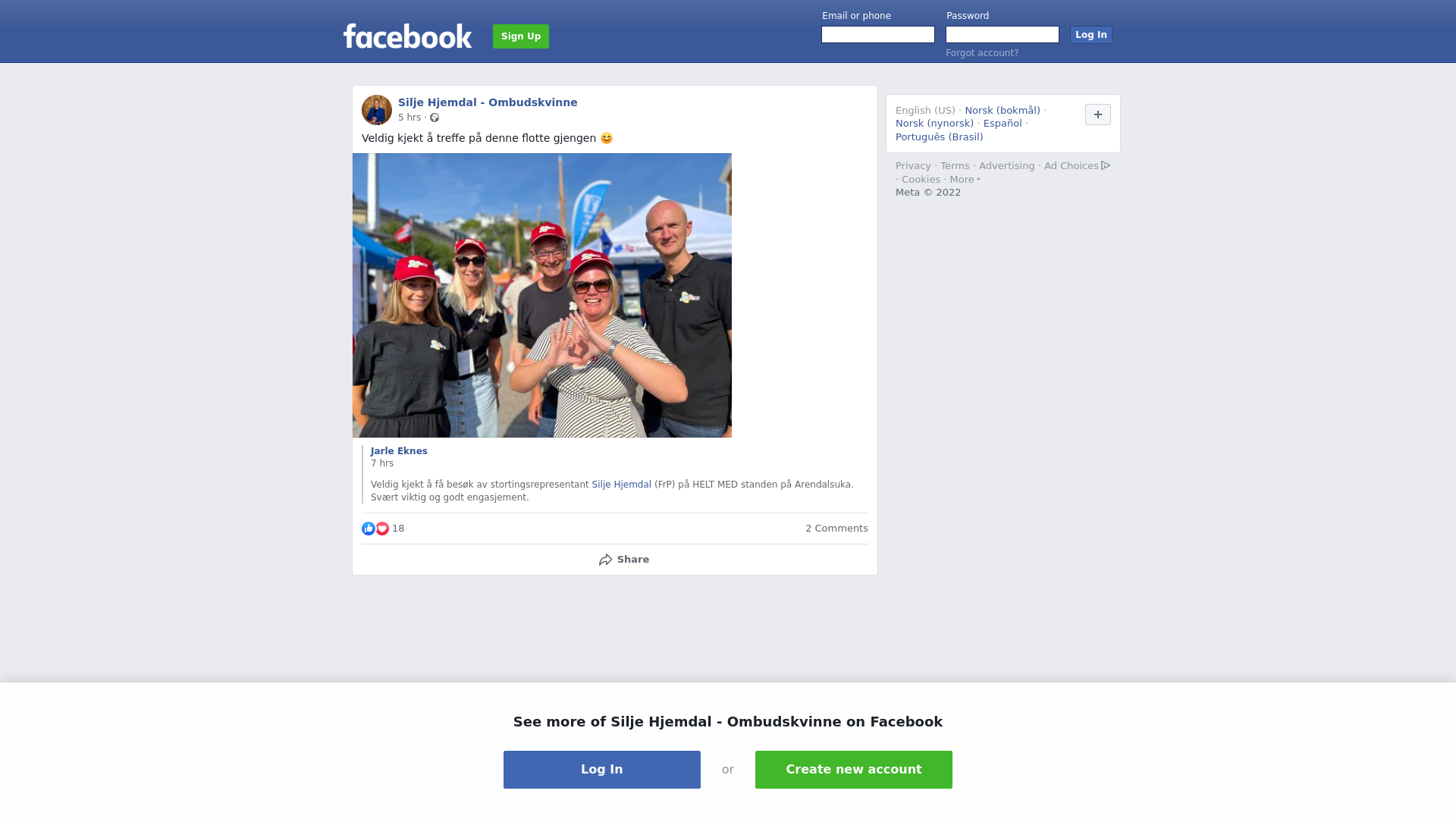
Task: Click the Password input field
Action: pos(1003,35)
